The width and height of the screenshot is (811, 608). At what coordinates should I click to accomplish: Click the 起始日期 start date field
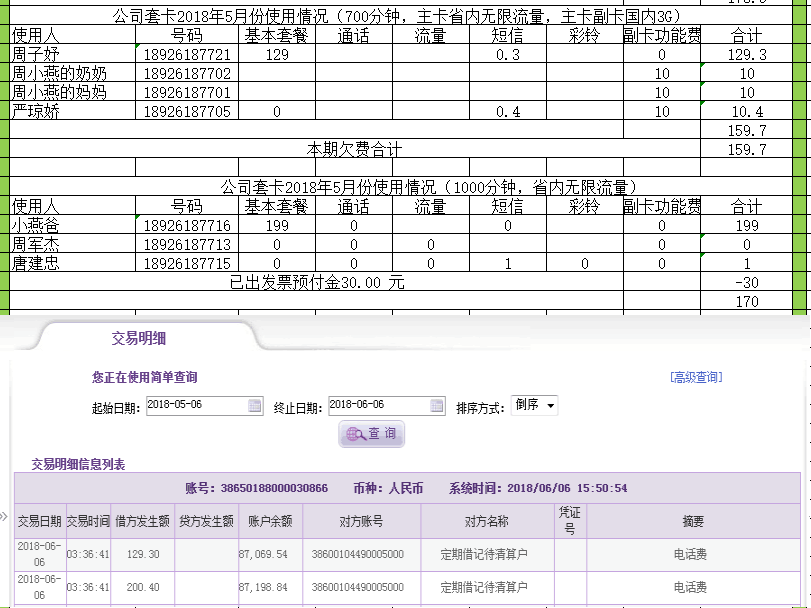point(195,405)
